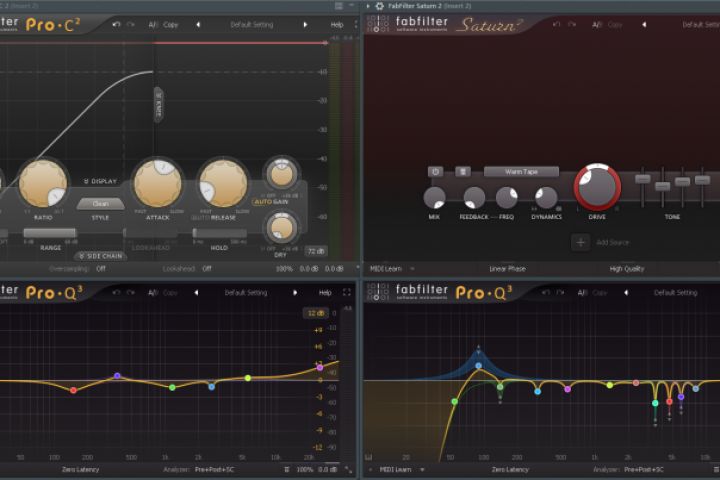
Task: Select next preset in left Pro-Q 3
Action: 295,293
